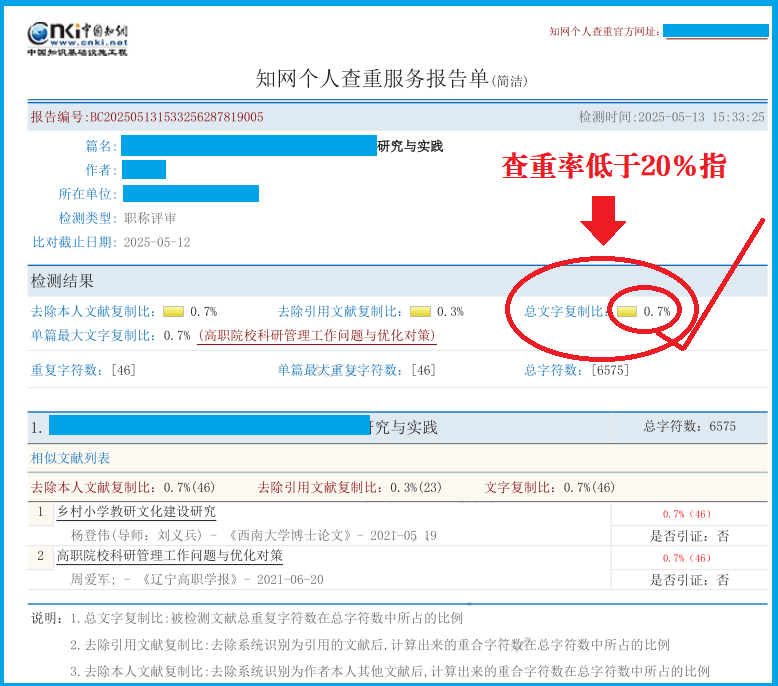Click 是否引证: 否 under the 周爱军 entry

click(x=690, y=580)
